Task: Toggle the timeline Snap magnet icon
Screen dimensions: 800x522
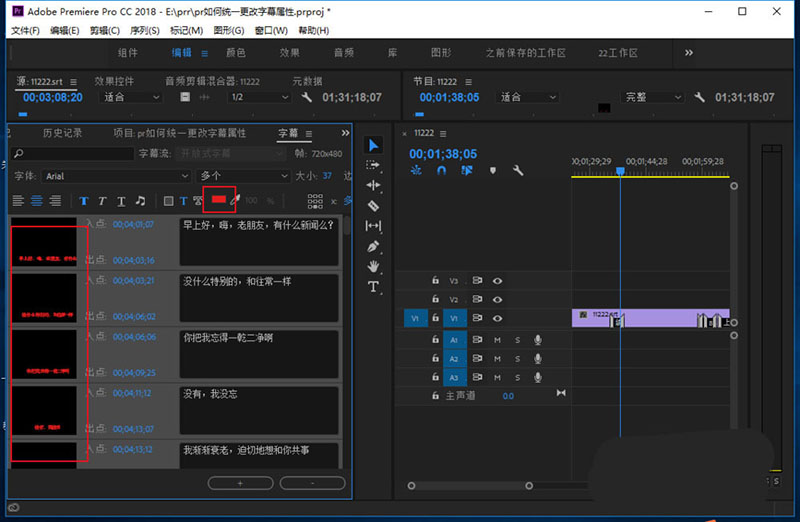Action: 441,171
